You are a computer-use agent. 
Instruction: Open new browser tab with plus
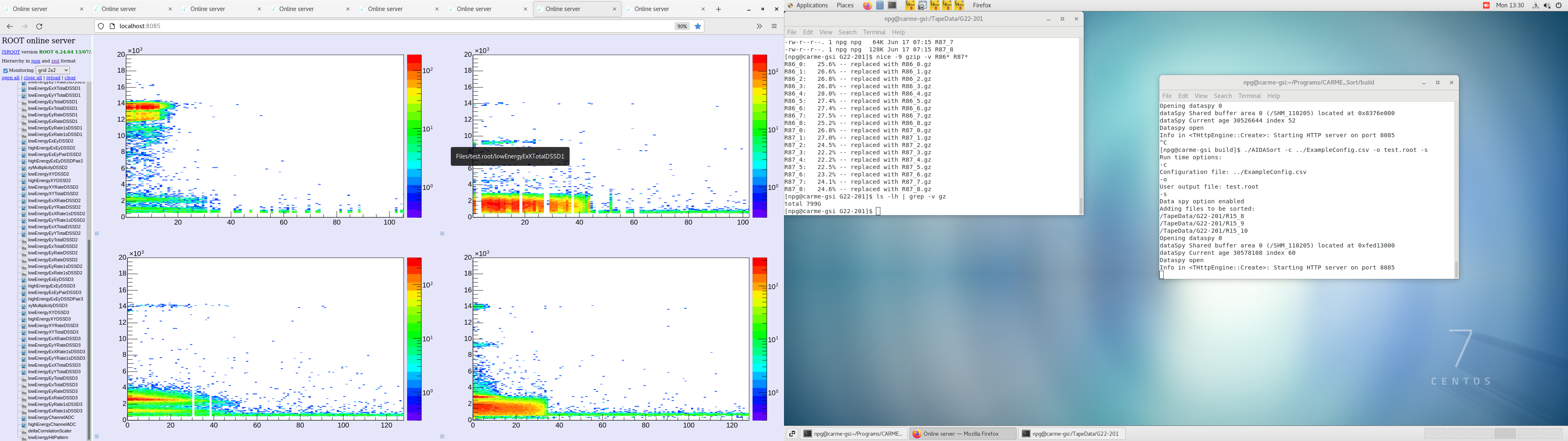pyautogui.click(x=718, y=9)
